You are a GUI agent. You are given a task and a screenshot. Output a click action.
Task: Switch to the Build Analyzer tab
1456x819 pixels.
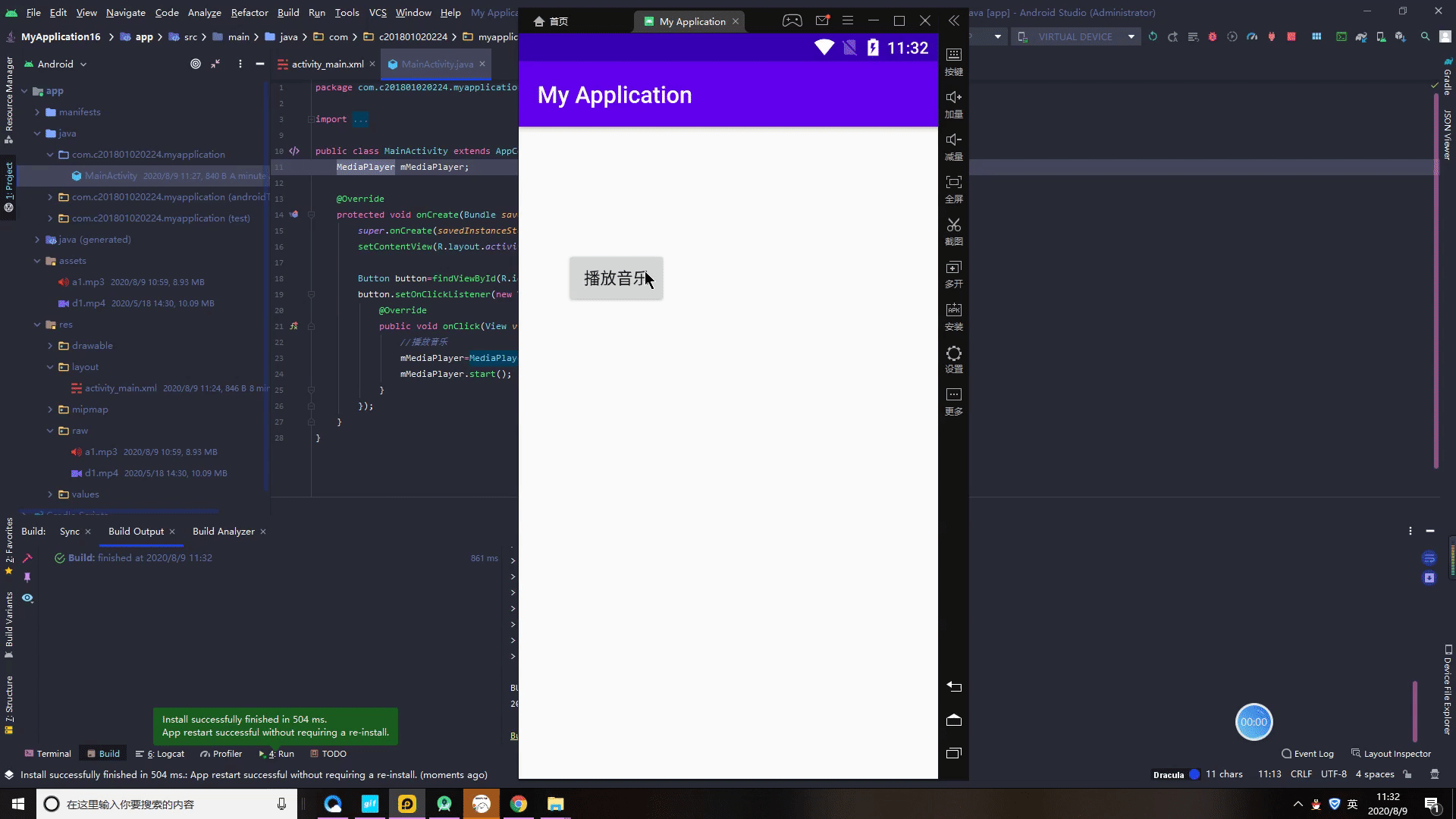tap(223, 532)
